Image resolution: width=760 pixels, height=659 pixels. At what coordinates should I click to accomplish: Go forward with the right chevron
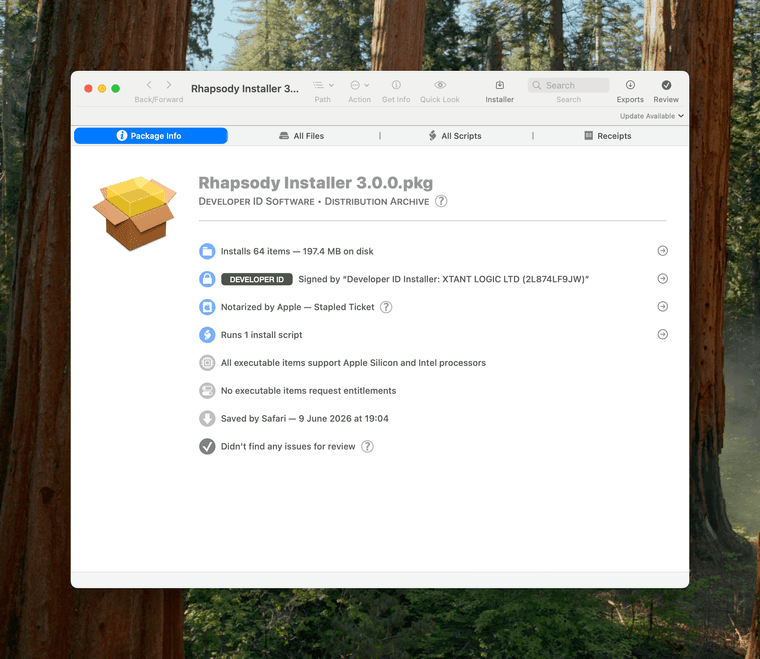[169, 85]
